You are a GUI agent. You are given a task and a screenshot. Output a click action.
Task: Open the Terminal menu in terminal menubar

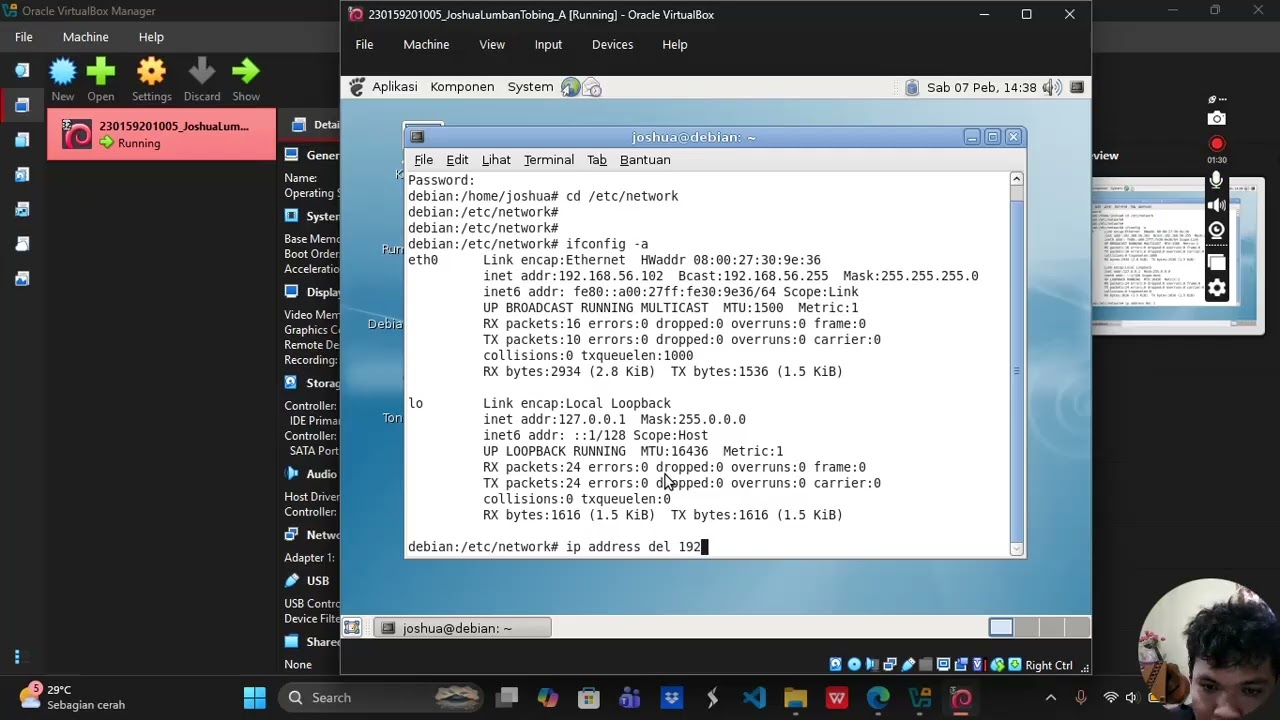[x=549, y=160]
